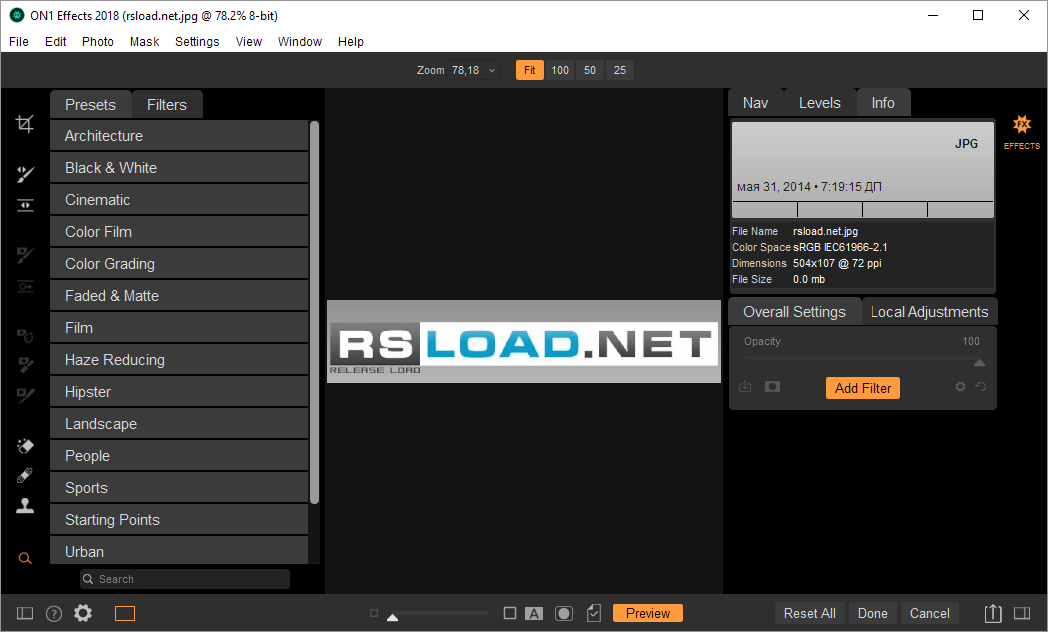Expand the Hipster preset category
This screenshot has width=1048, height=632.
pos(179,392)
